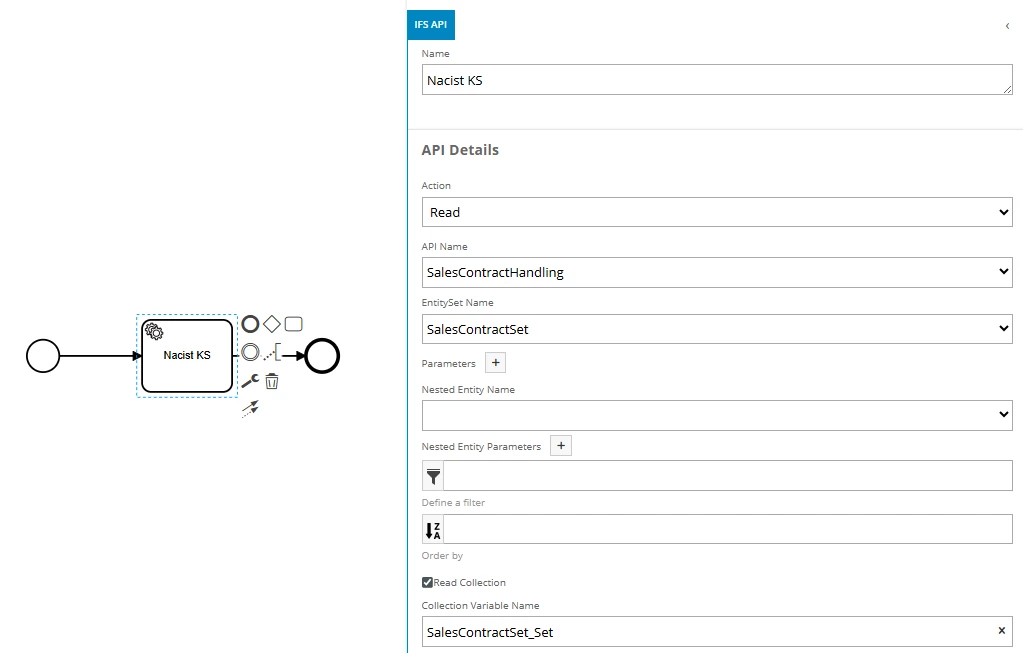Image resolution: width=1023 pixels, height=653 pixels.
Task: Click the filter funnel icon
Action: [x=433, y=476]
